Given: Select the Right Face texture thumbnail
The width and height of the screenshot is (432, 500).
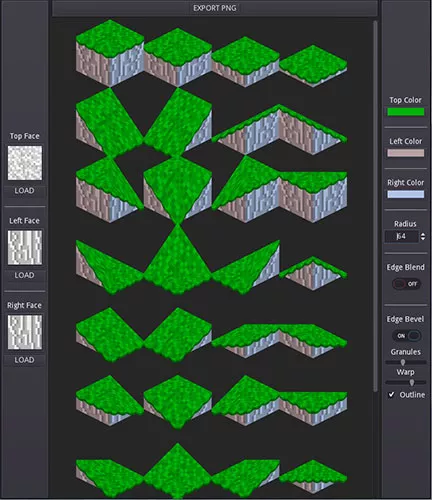Looking at the screenshot, I should [25, 332].
